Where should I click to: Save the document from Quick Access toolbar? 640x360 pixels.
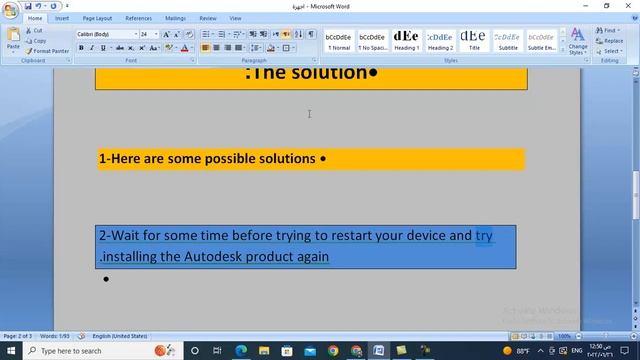(28, 6)
